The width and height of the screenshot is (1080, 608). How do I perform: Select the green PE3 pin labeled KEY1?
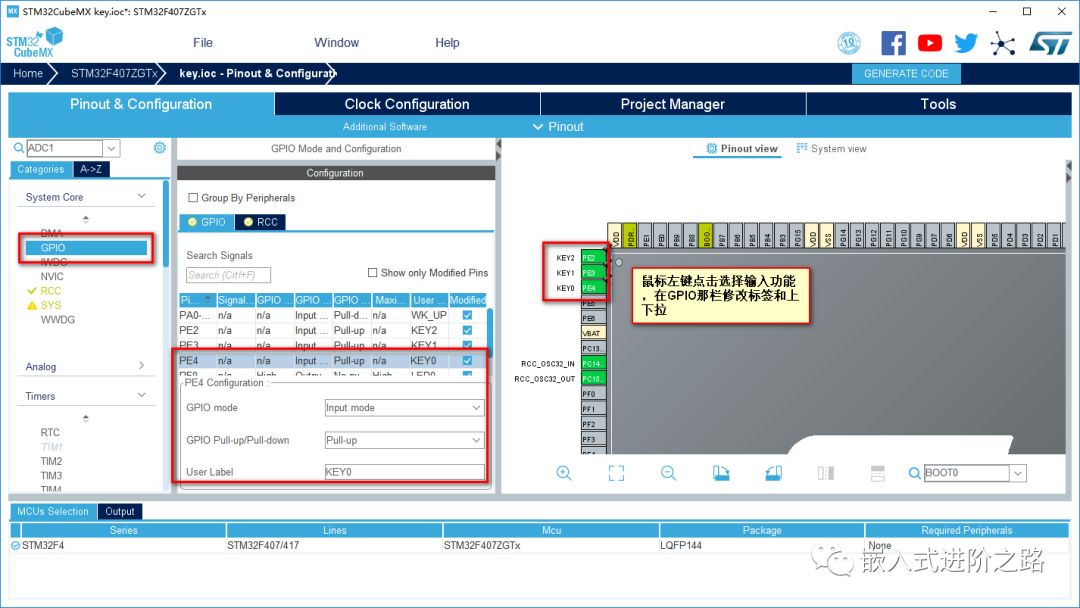593,273
